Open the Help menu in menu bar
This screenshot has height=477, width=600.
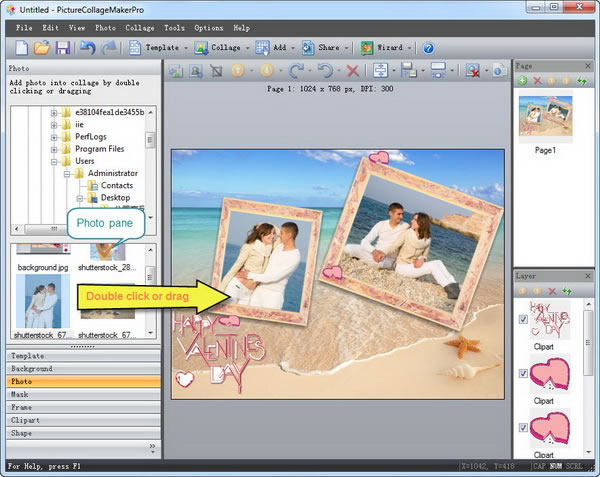coord(241,28)
